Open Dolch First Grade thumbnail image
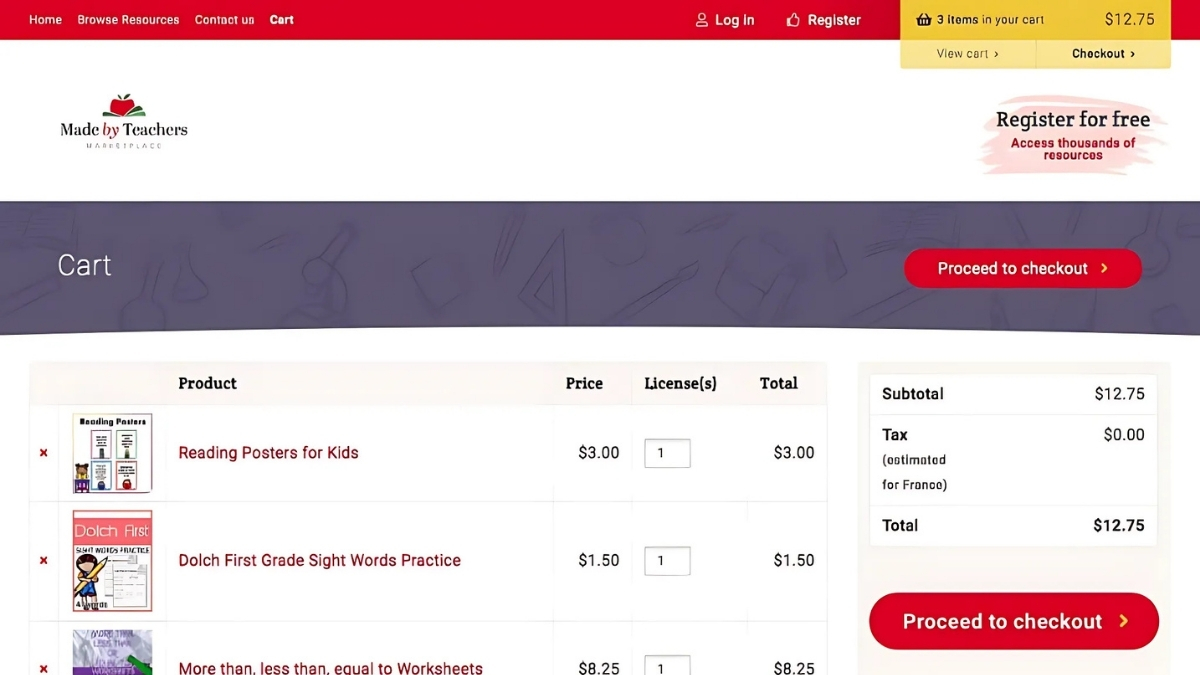 112,561
